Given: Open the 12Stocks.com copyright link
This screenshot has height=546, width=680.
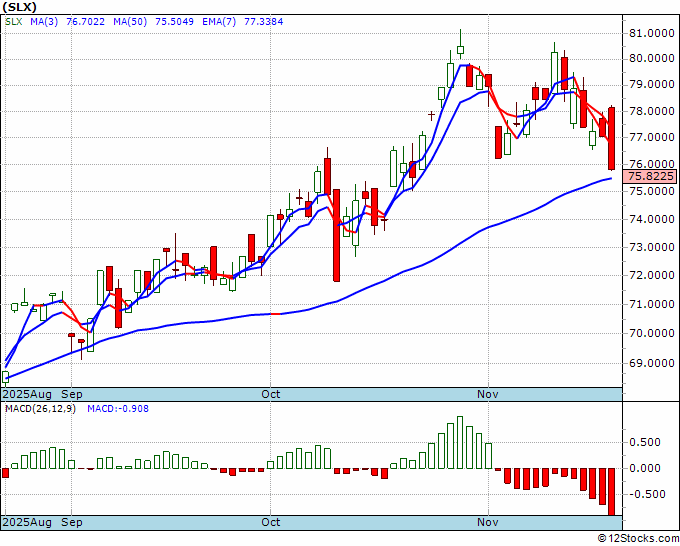Looking at the screenshot, I should pos(638,539).
